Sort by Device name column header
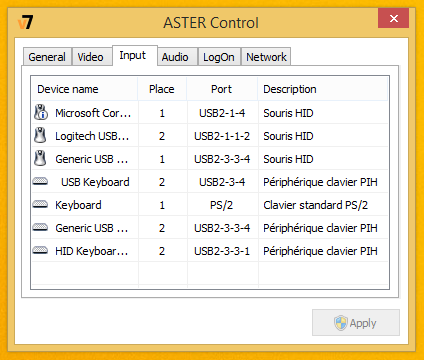This screenshot has width=424, height=360. pos(85,89)
